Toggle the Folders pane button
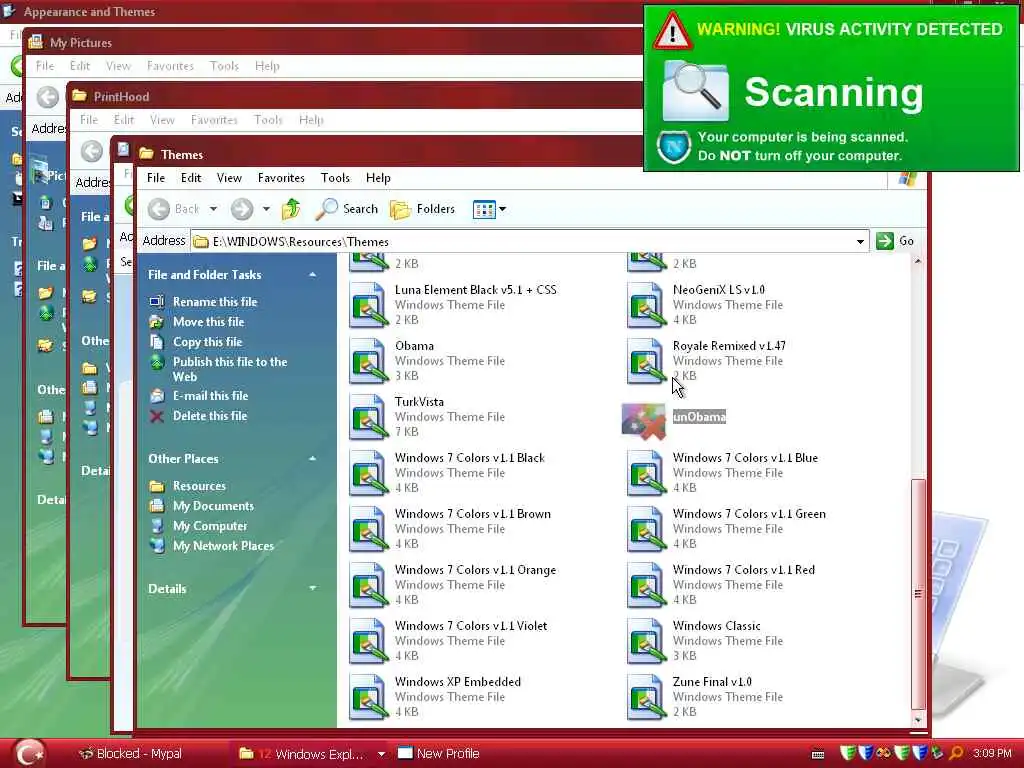Image resolution: width=1024 pixels, height=768 pixels. [423, 209]
